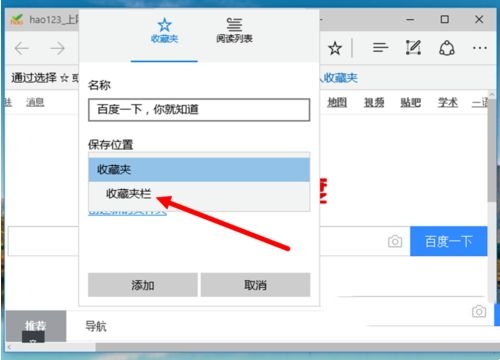
Task: Open the 消息 link
Action: point(35,102)
